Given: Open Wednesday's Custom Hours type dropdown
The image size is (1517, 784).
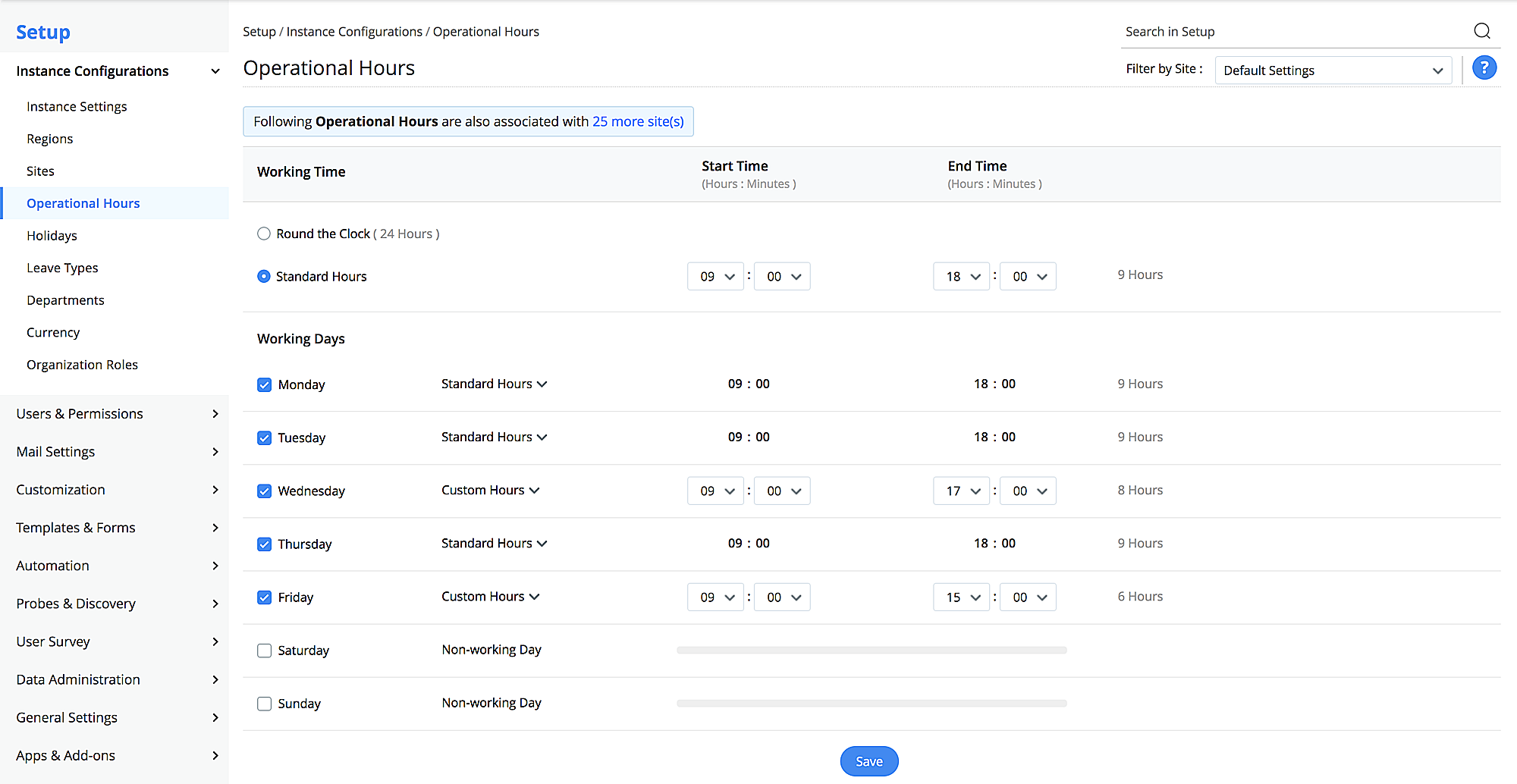Looking at the screenshot, I should point(491,491).
